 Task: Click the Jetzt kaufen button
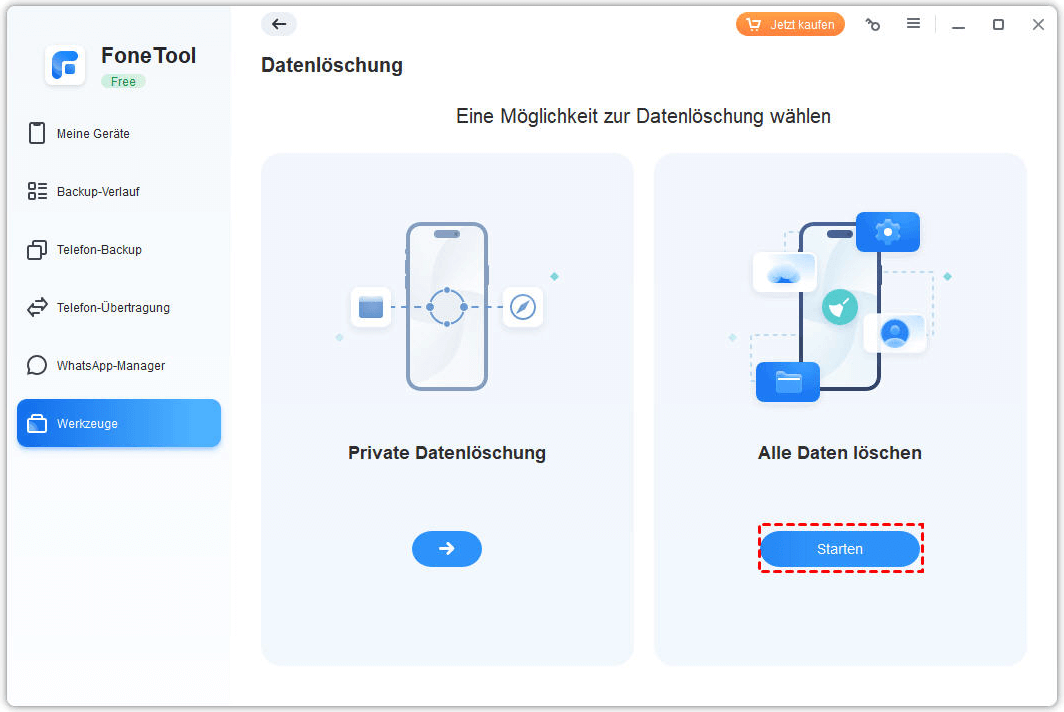791,24
